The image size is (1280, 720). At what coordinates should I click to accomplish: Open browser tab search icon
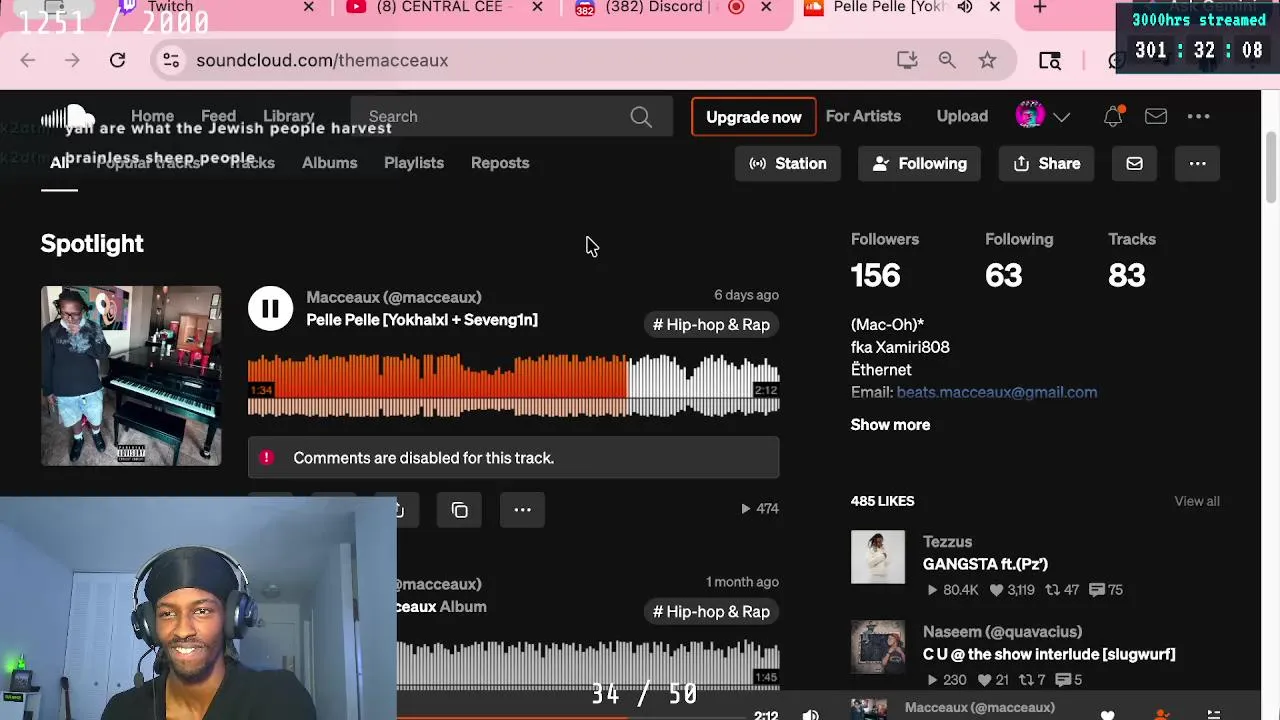click(1050, 60)
